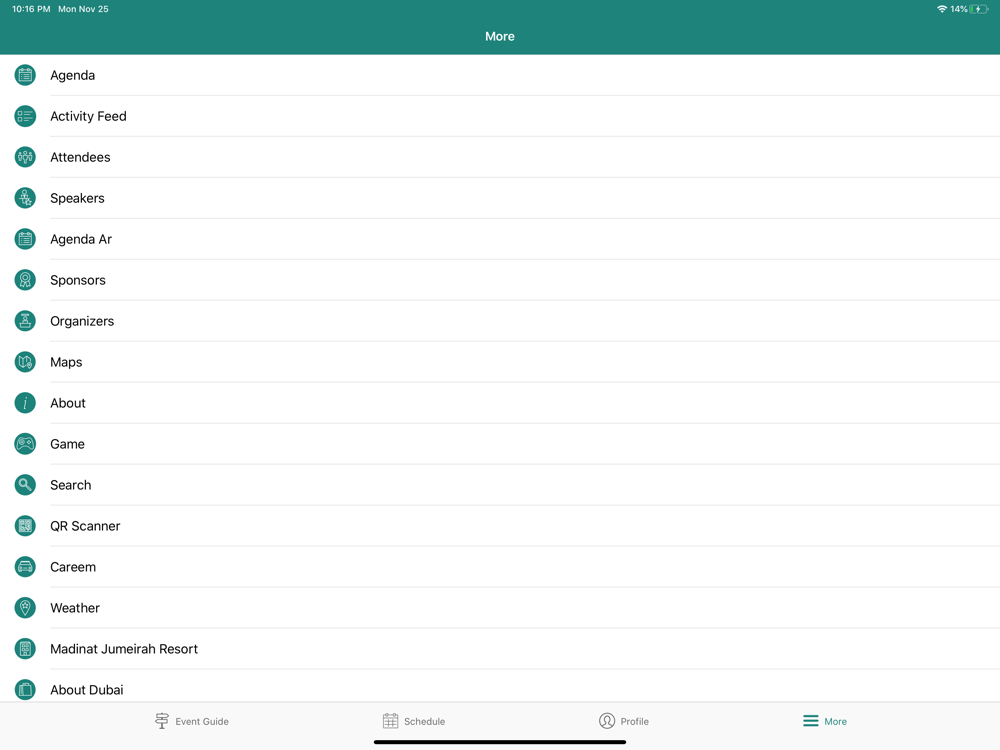Tap the Agenda calendar icon
The width and height of the screenshot is (1000, 750).
25,75
